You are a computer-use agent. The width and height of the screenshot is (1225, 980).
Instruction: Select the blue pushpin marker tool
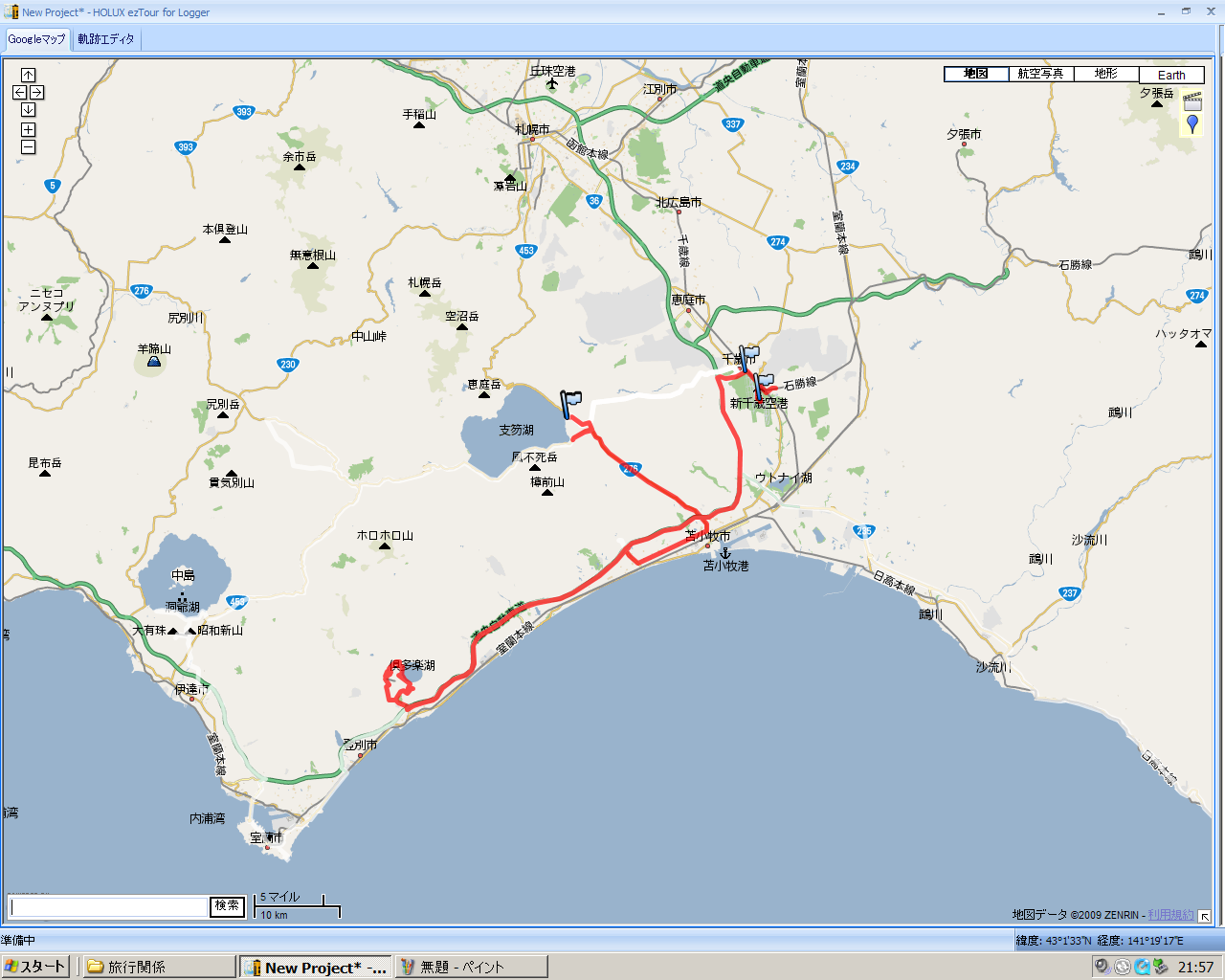tap(1192, 123)
